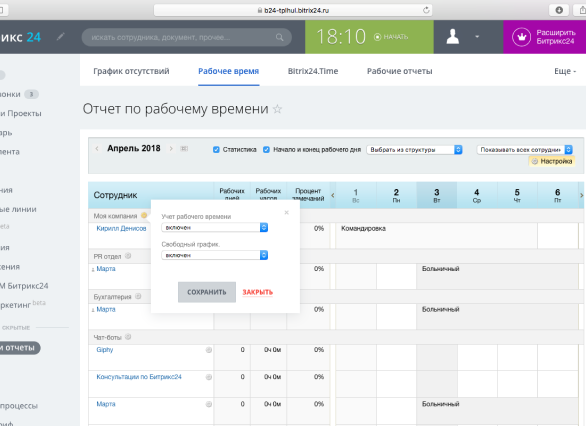The image size is (586, 426).
Task: Click НАЧАТЬ to start workday timer
Action: click(x=391, y=37)
